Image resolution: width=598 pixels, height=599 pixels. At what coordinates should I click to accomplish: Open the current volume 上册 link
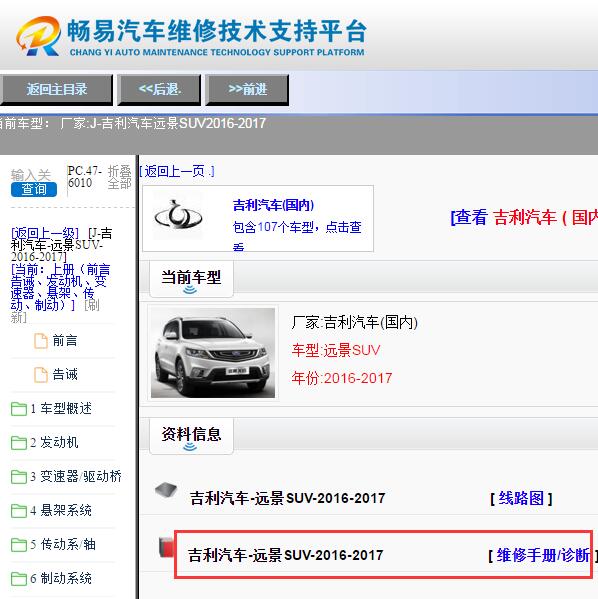tap(60, 287)
